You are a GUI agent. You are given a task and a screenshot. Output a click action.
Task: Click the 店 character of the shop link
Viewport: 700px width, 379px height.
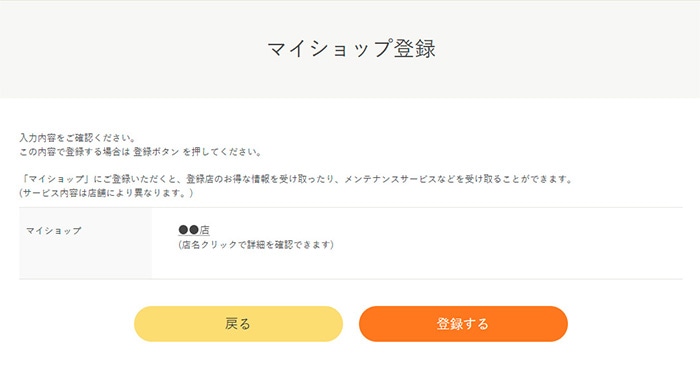point(204,230)
